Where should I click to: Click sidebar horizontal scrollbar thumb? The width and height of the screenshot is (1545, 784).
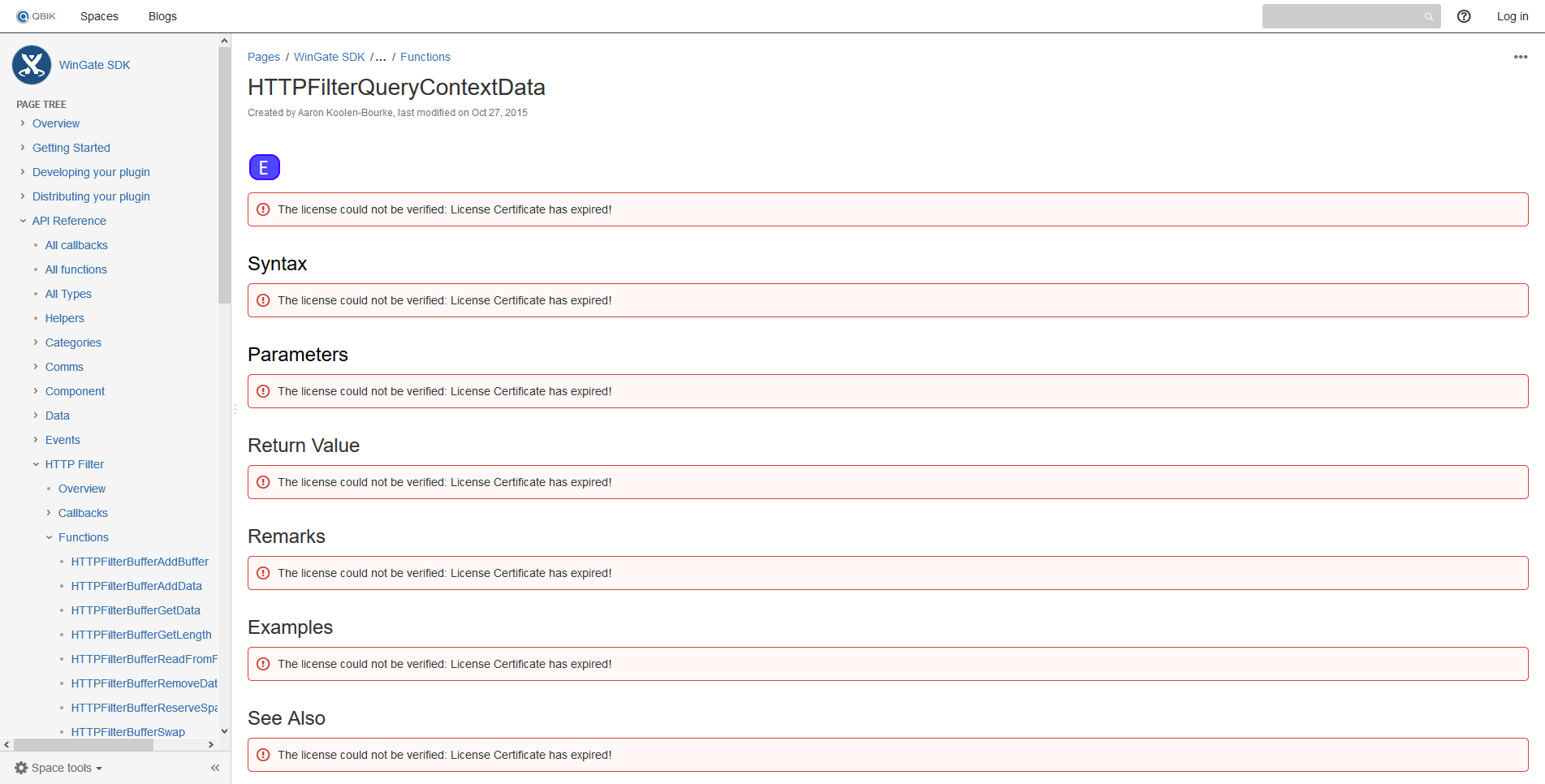(x=84, y=744)
